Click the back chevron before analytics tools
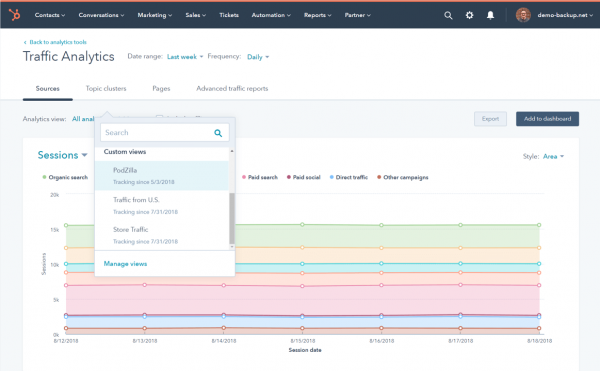Screen dimensions: 600x371 tap(25, 42)
